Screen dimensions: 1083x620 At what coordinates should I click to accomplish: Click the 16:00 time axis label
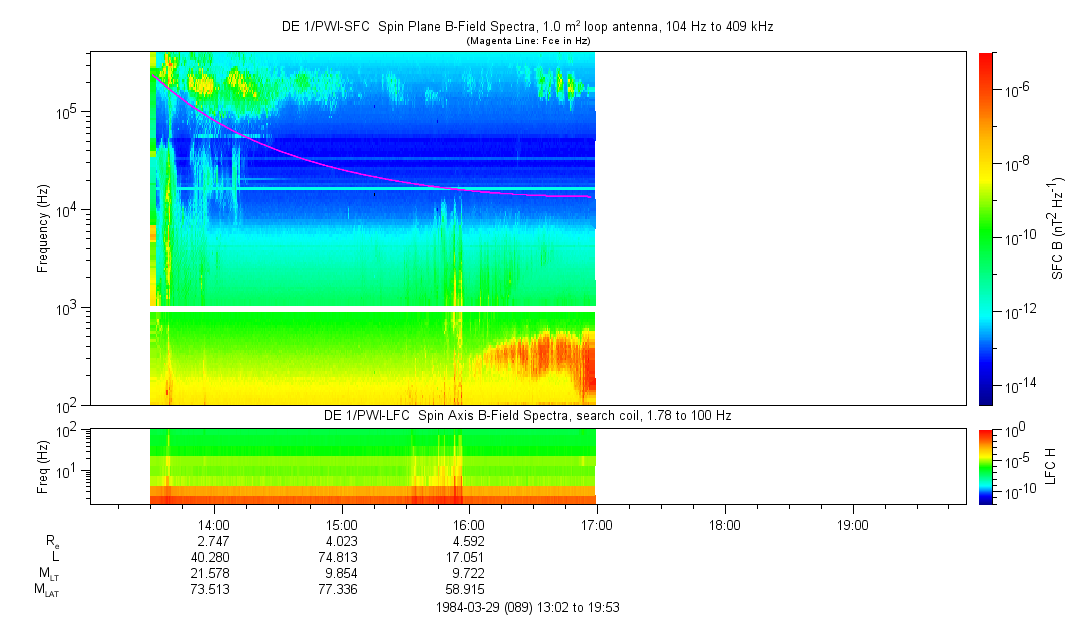point(469,524)
